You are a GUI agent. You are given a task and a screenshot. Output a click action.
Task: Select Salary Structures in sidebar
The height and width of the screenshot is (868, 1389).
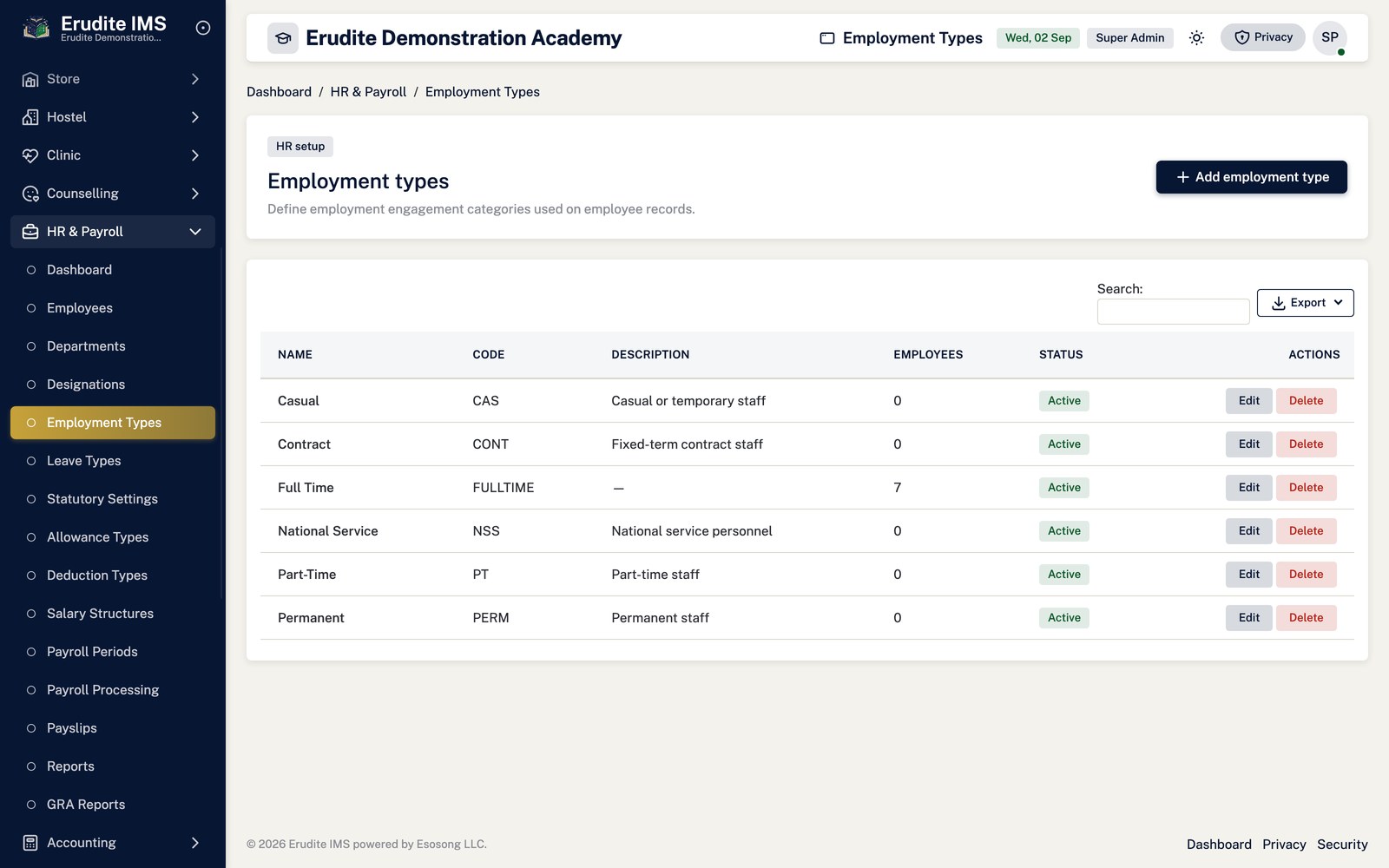(x=113, y=614)
